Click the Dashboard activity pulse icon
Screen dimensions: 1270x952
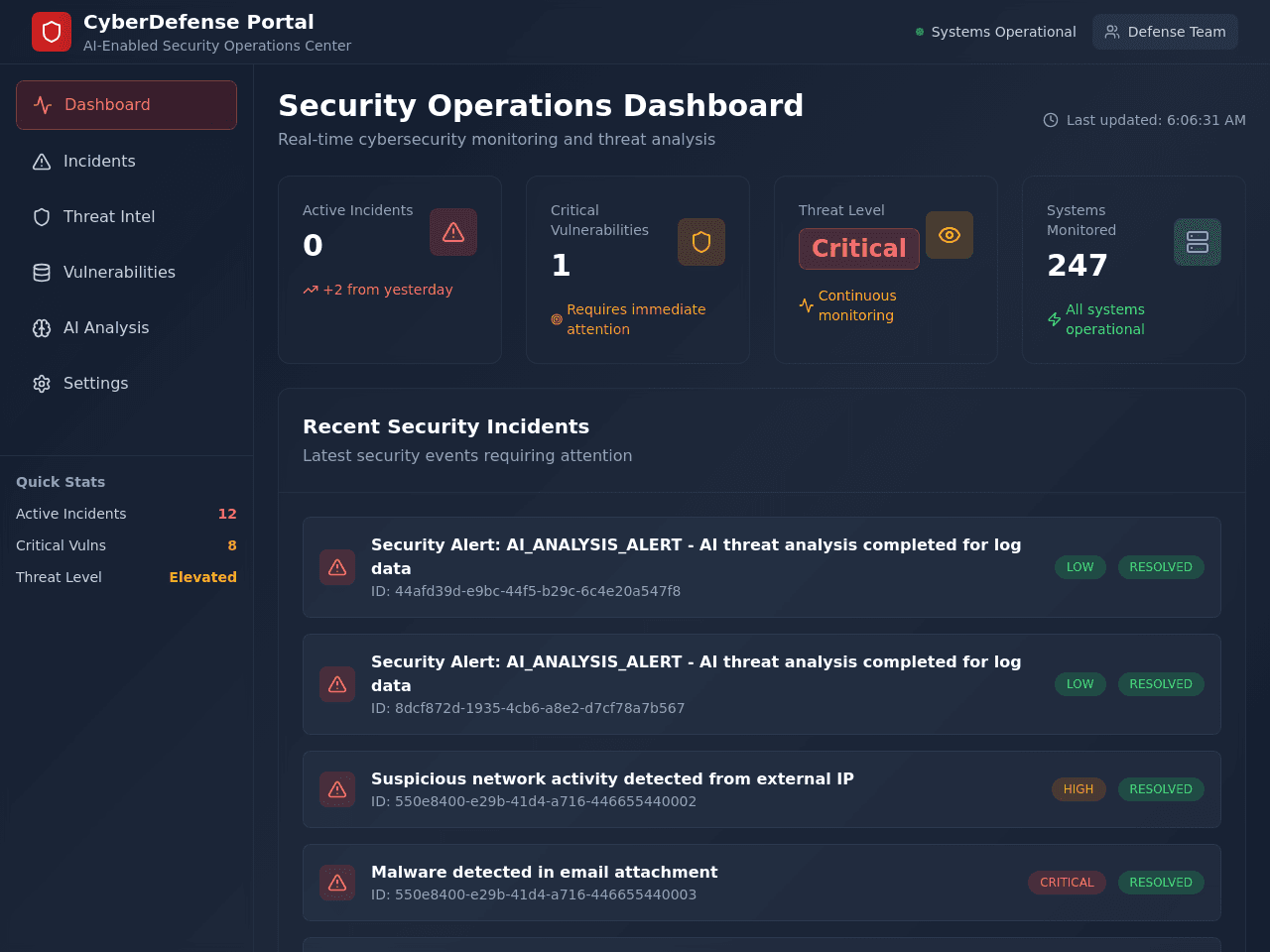[43, 105]
